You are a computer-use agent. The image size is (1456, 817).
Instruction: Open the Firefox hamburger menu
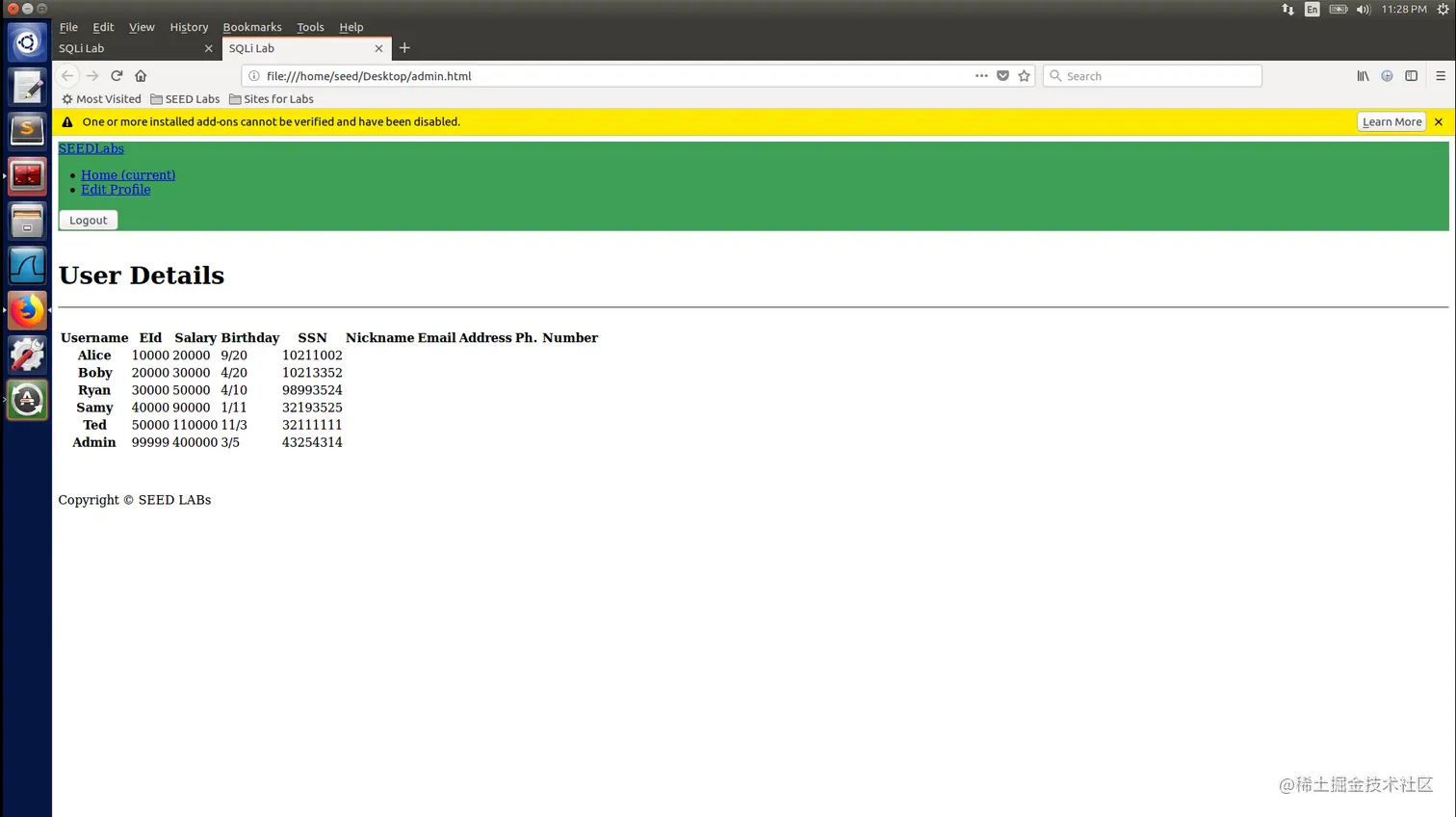(x=1441, y=76)
